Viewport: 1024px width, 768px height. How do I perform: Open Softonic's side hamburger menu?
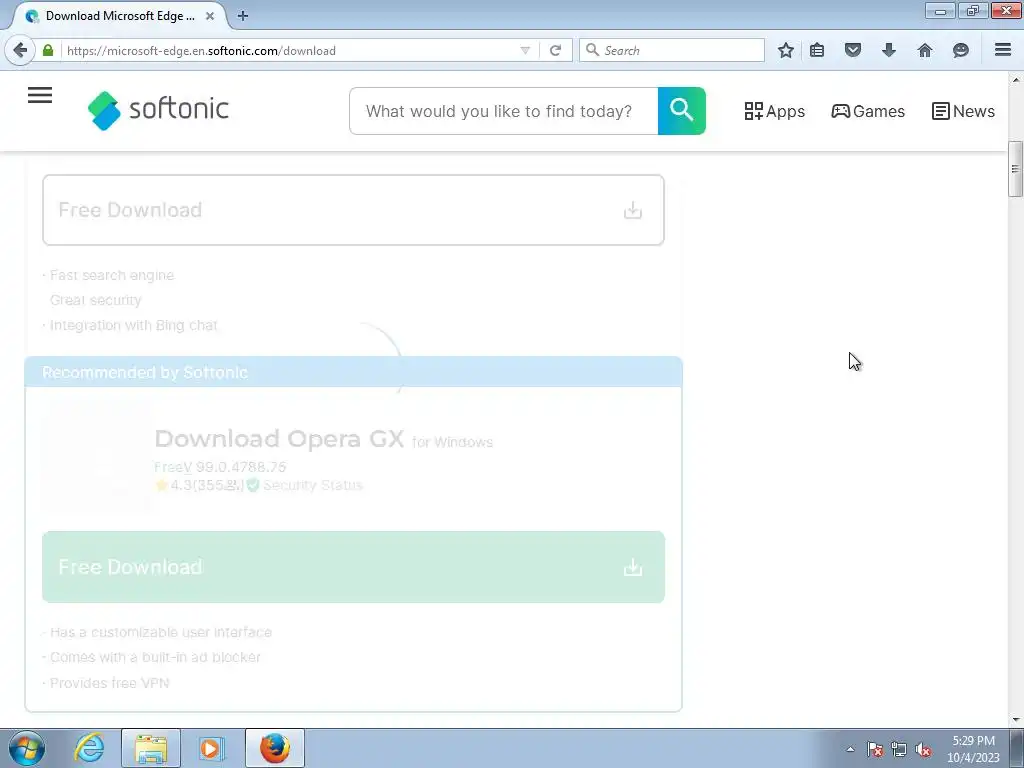click(x=40, y=95)
